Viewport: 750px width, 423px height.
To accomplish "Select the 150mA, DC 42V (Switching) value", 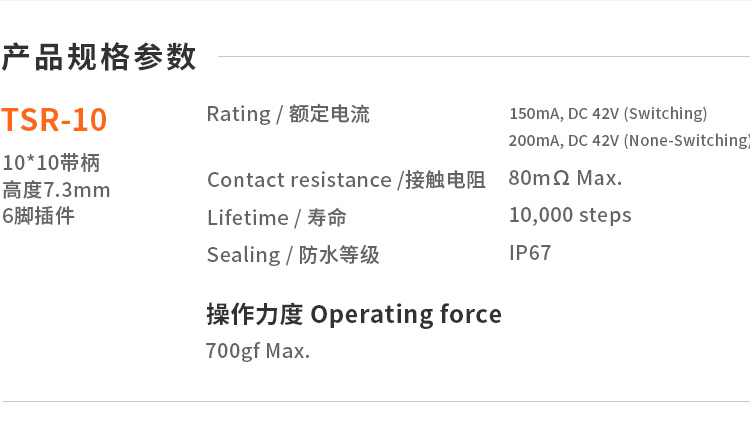I will (608, 114).
